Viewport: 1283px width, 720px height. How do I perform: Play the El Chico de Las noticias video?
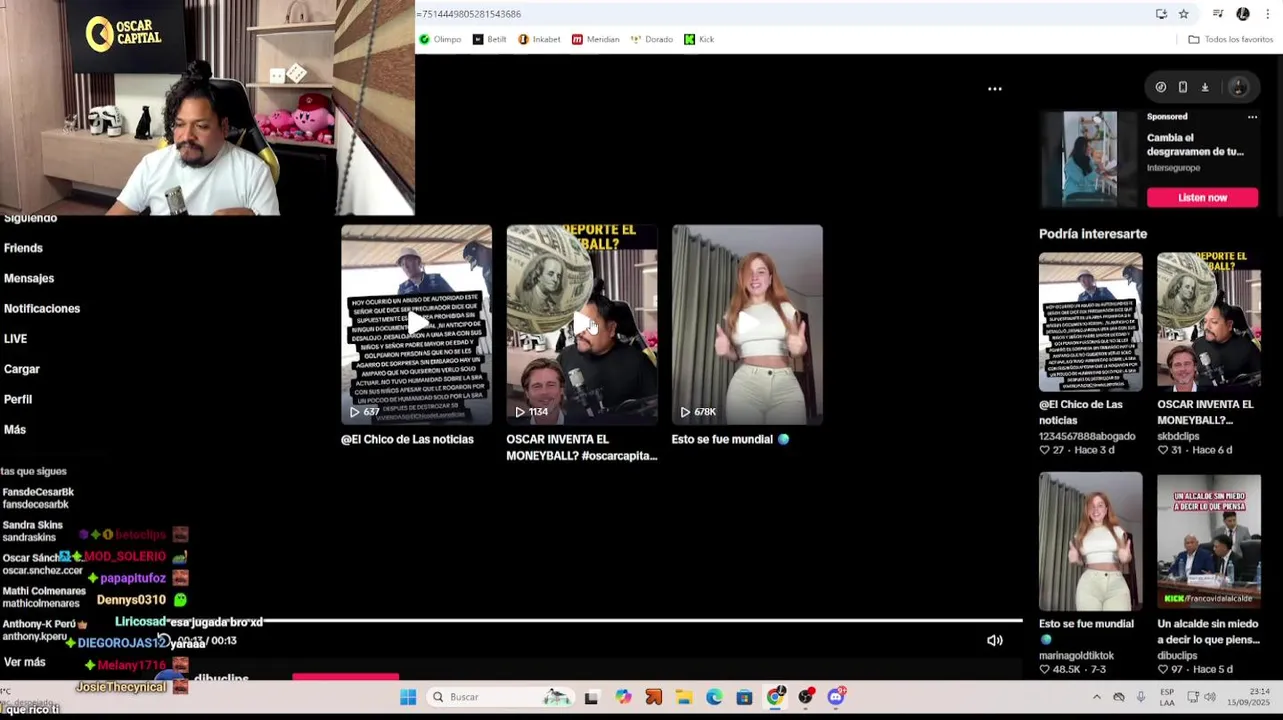coord(416,325)
